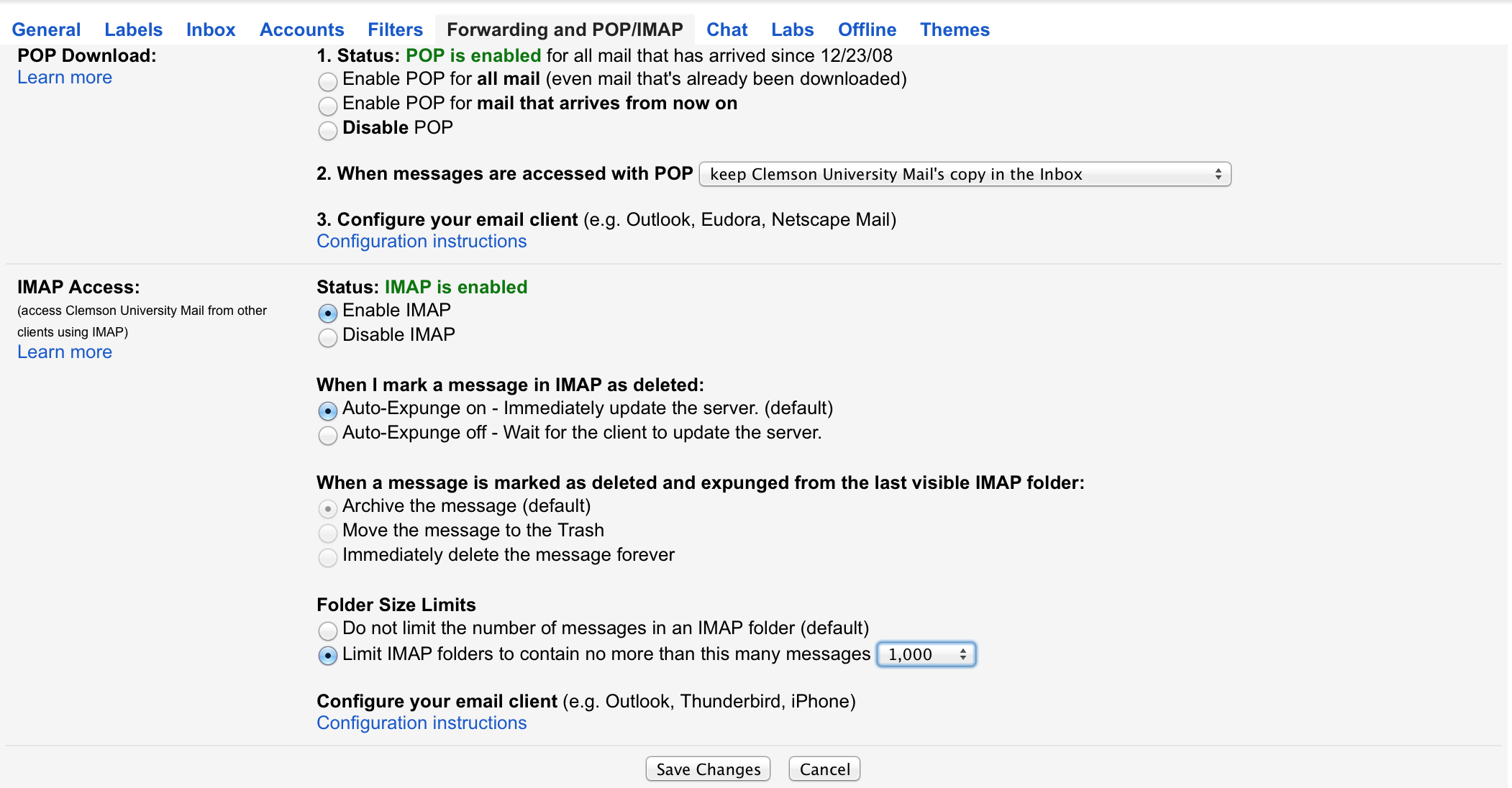Select Immediately delete the message forever
The image size is (1512, 788).
(x=327, y=557)
